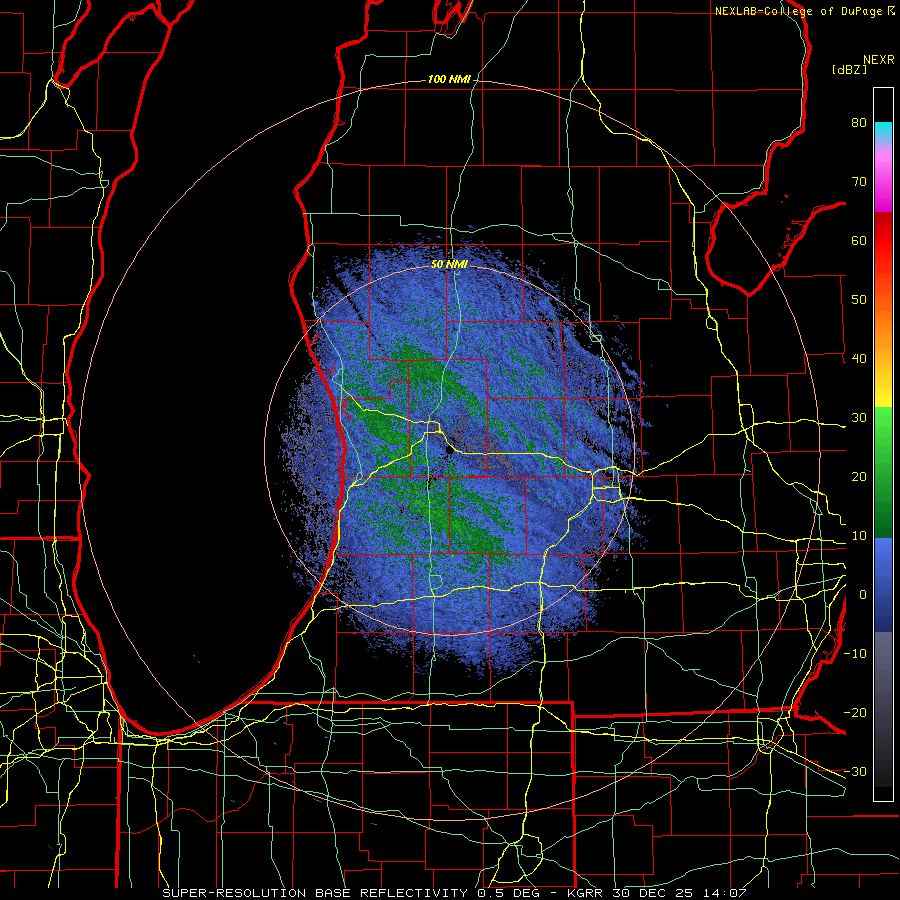Click the blue segment of the color bar

tap(883, 585)
